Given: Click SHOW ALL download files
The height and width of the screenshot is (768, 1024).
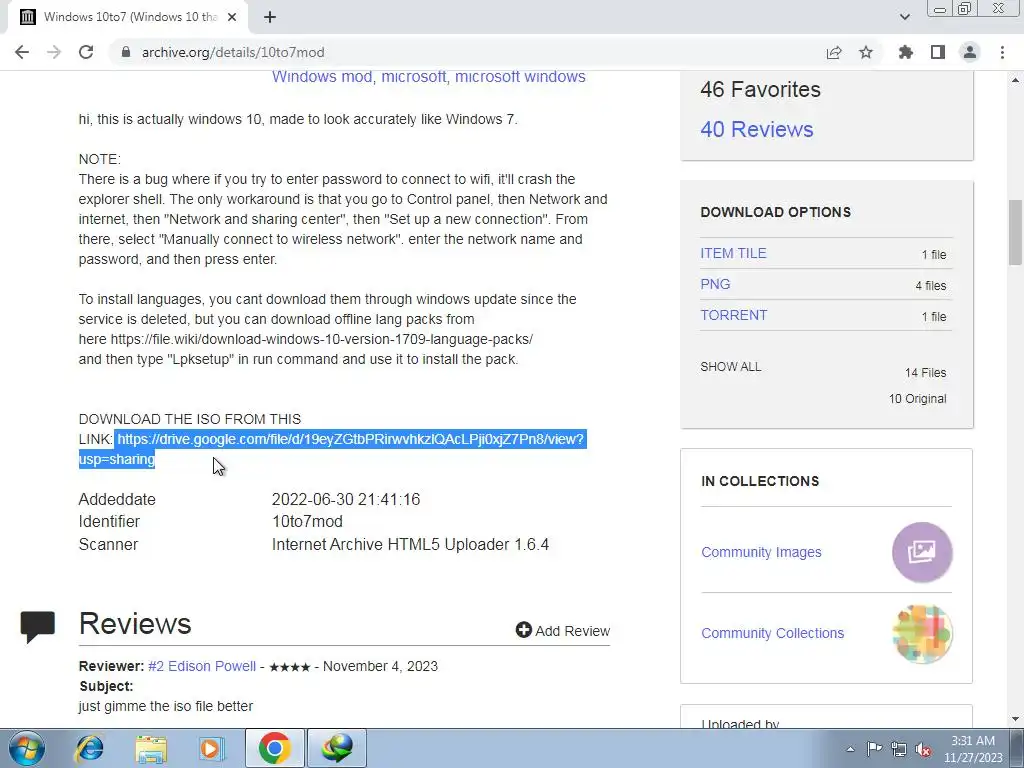Looking at the screenshot, I should click(731, 366).
